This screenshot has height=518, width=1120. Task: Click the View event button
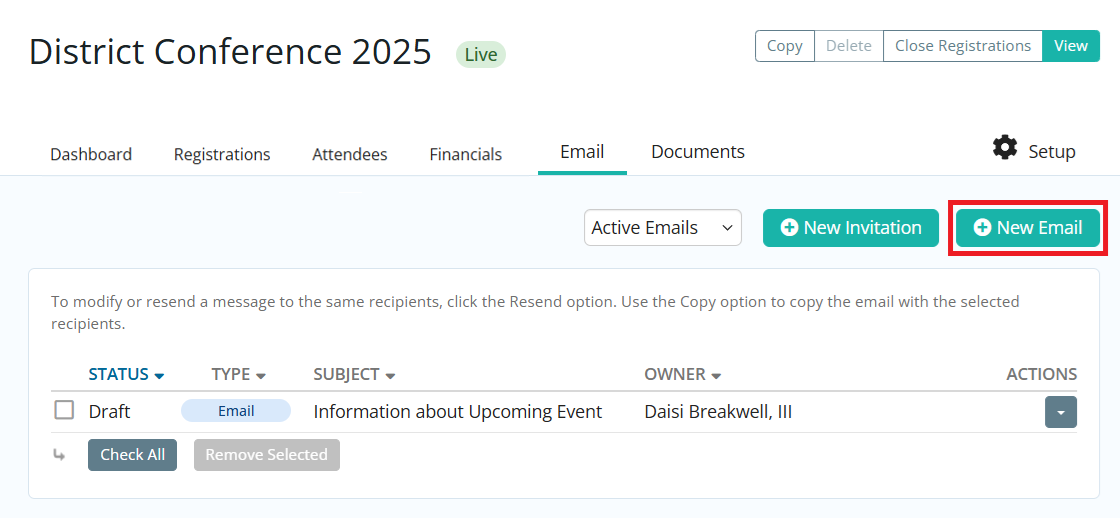click(1070, 46)
